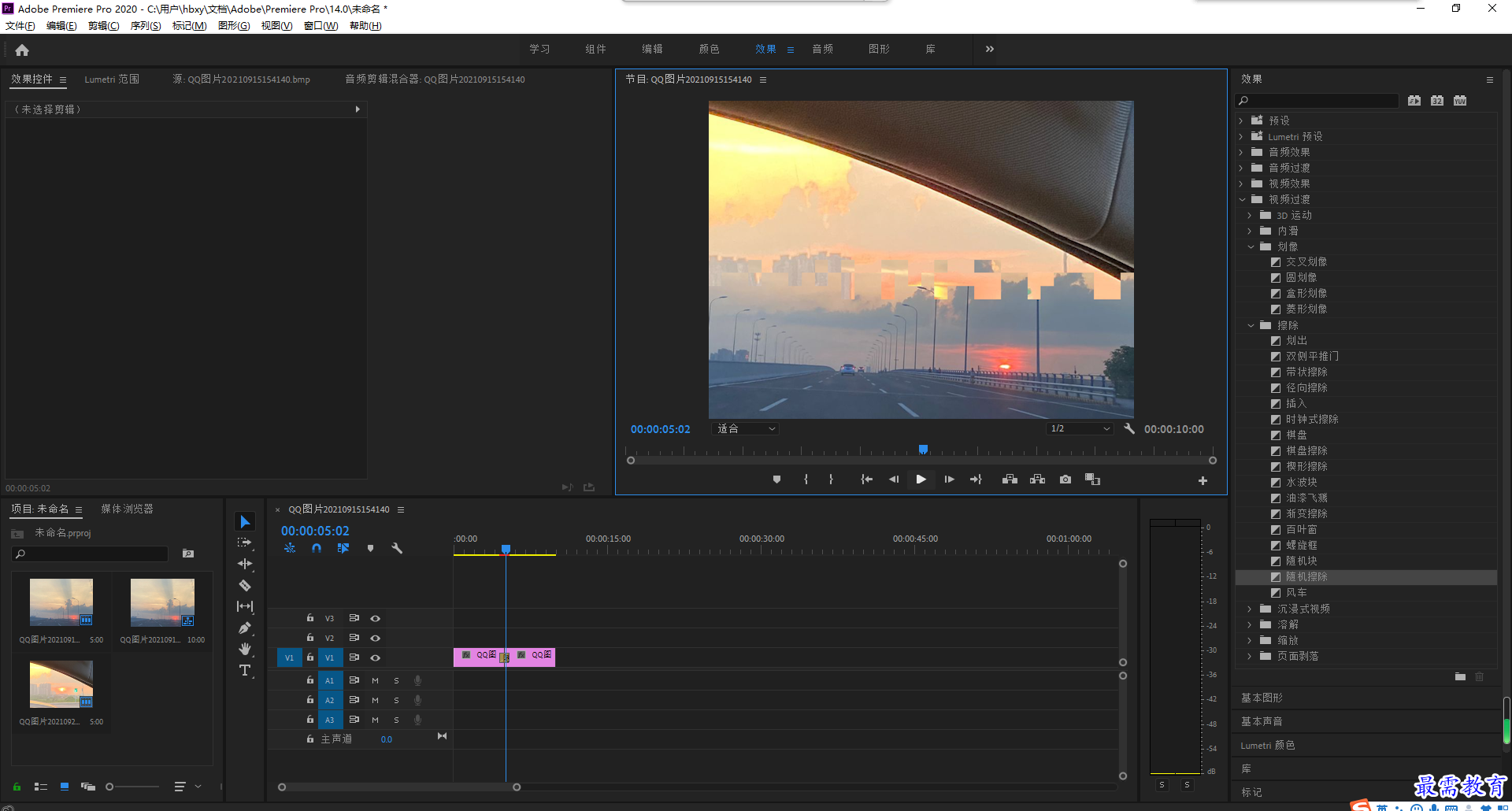Viewport: 1512px width, 811px height.
Task: Add a marker in program monitor
Action: pyautogui.click(x=776, y=480)
